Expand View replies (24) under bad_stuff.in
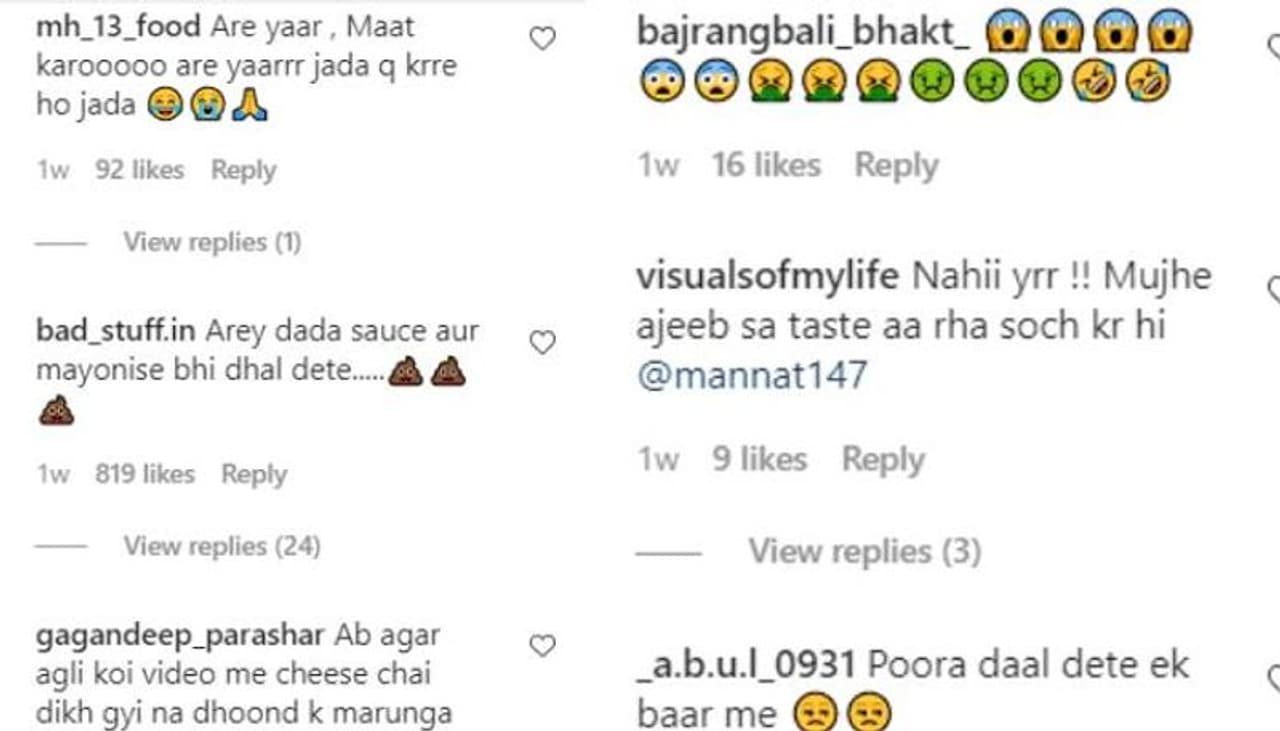This screenshot has height=731, width=1280. coord(221,546)
